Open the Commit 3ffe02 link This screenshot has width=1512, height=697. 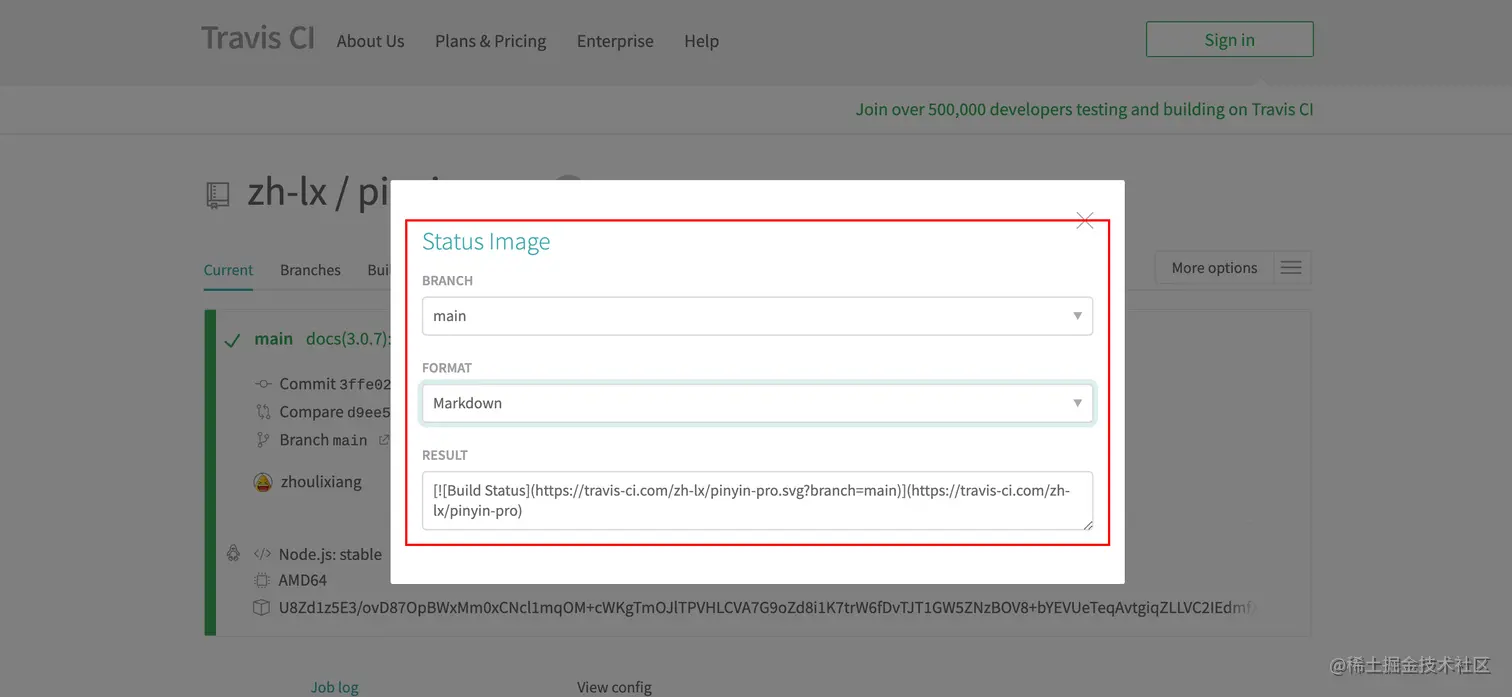[335, 384]
